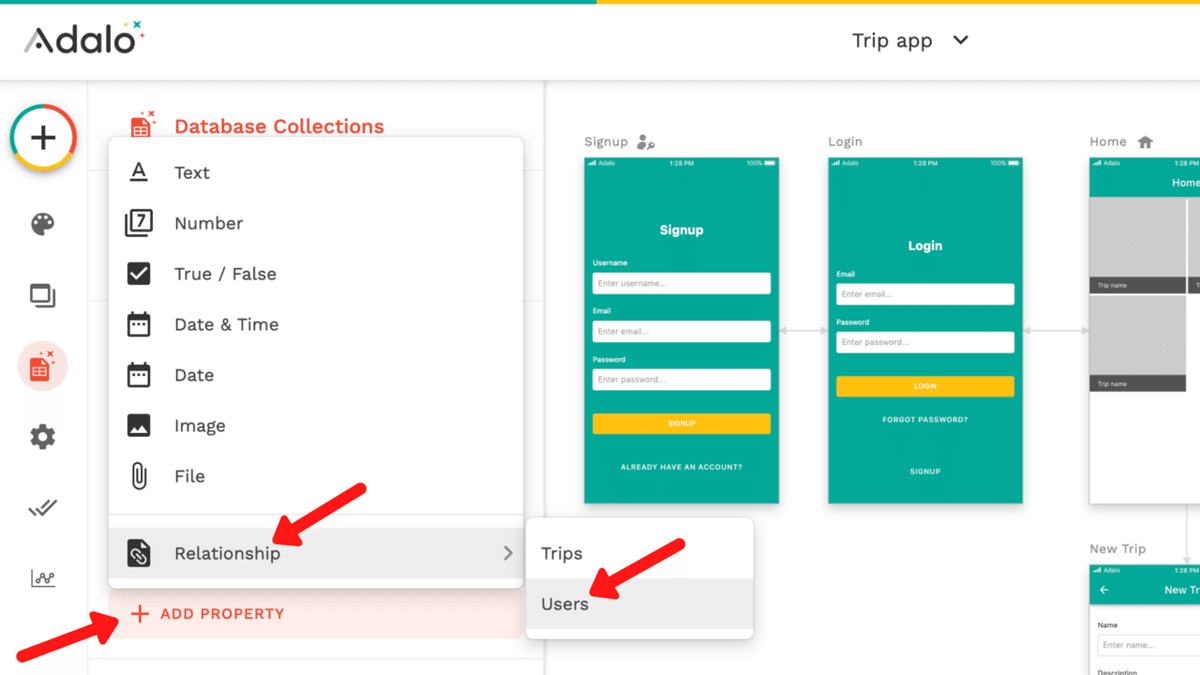Click the Signup screen Enter password field
This screenshot has width=1200, height=675.
681,379
